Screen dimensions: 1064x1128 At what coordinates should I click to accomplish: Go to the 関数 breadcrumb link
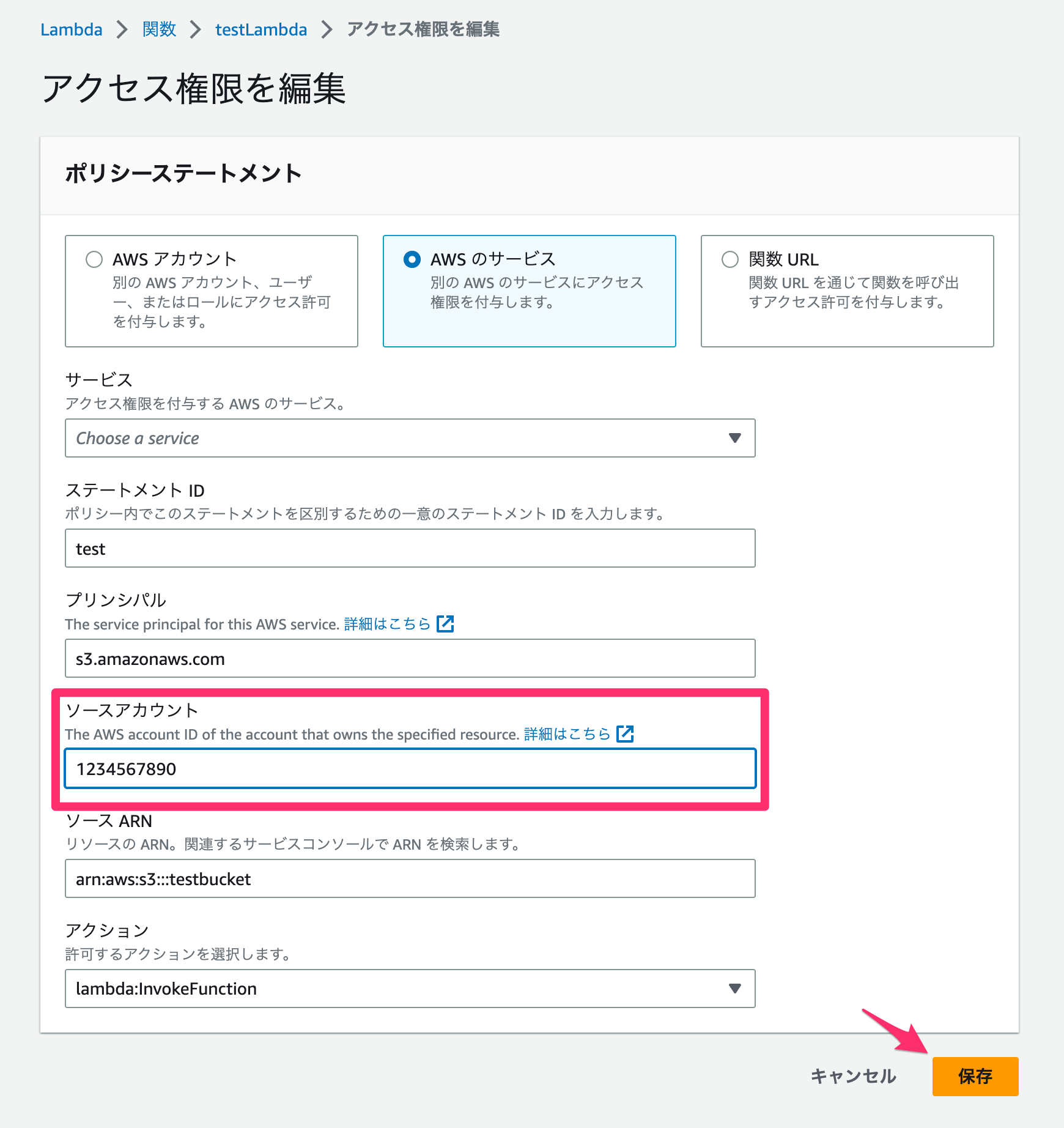point(159,29)
